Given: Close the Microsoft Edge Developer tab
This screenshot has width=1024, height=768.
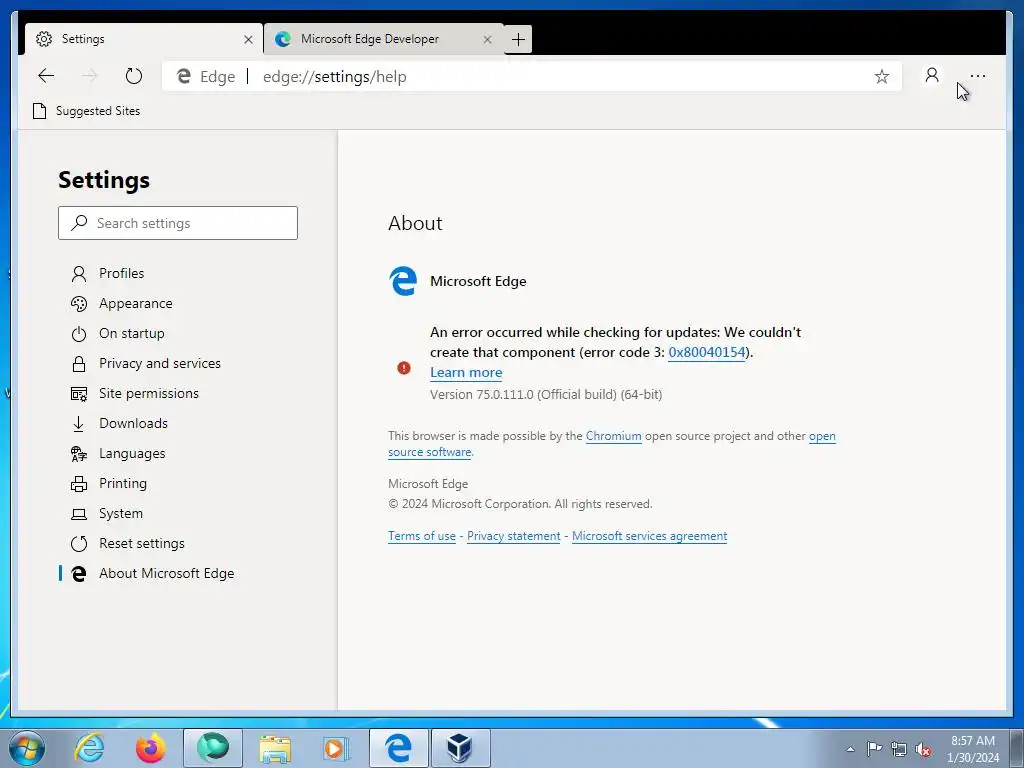Looking at the screenshot, I should [487, 39].
